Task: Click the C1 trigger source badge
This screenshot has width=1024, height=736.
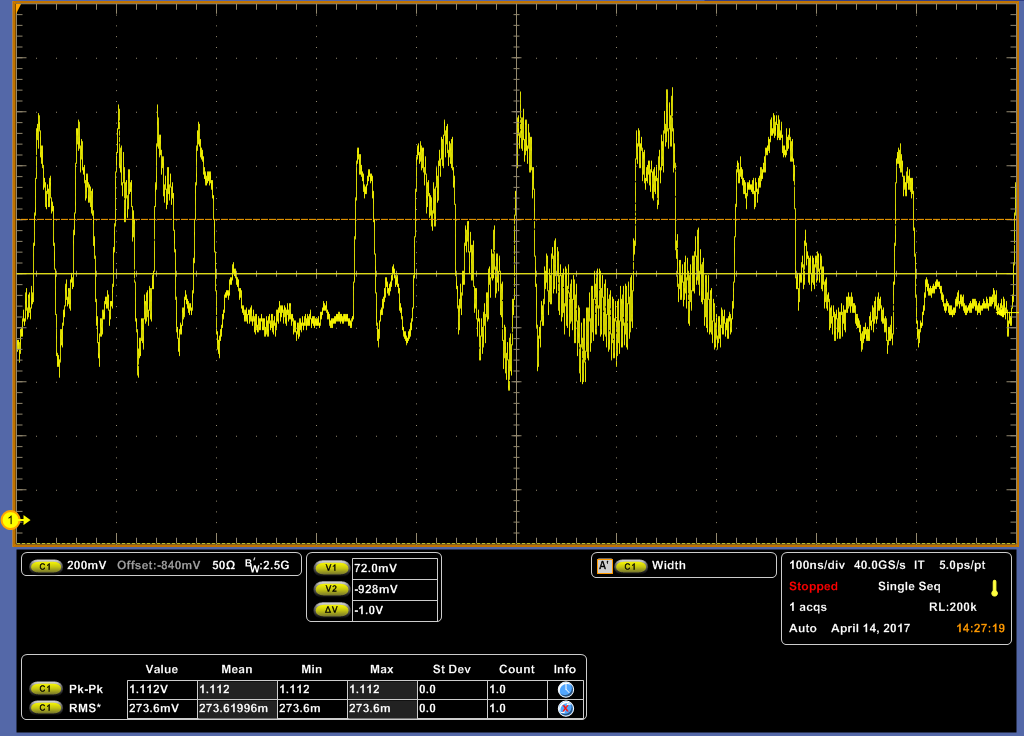Action: pos(630,566)
